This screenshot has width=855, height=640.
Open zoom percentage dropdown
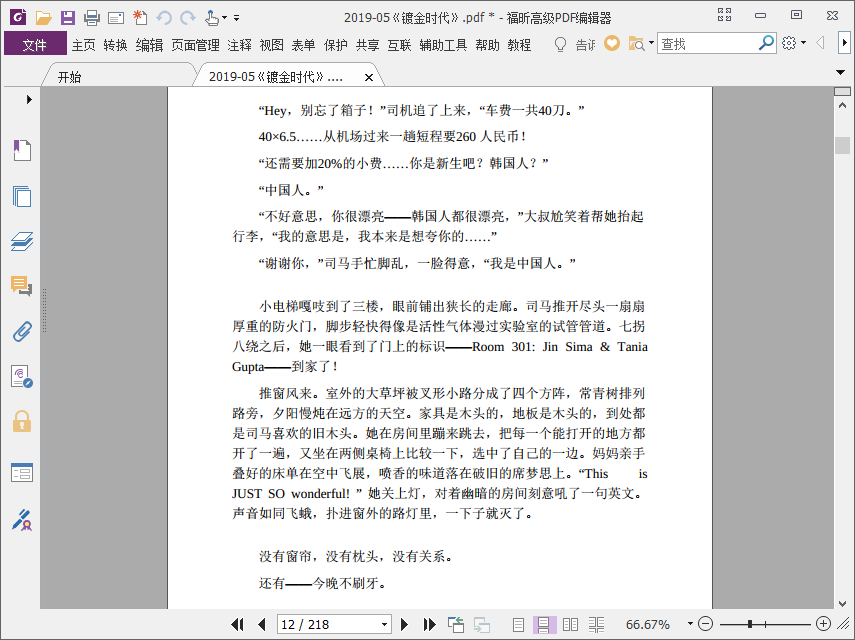(x=690, y=624)
